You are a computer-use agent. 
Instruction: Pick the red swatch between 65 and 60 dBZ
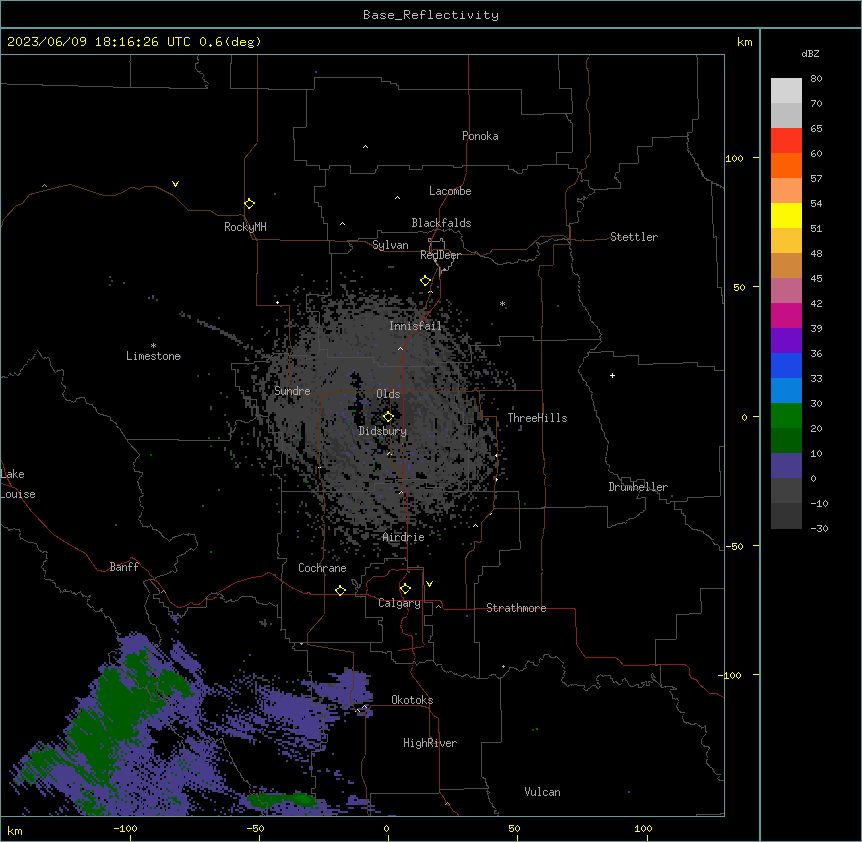pos(786,140)
